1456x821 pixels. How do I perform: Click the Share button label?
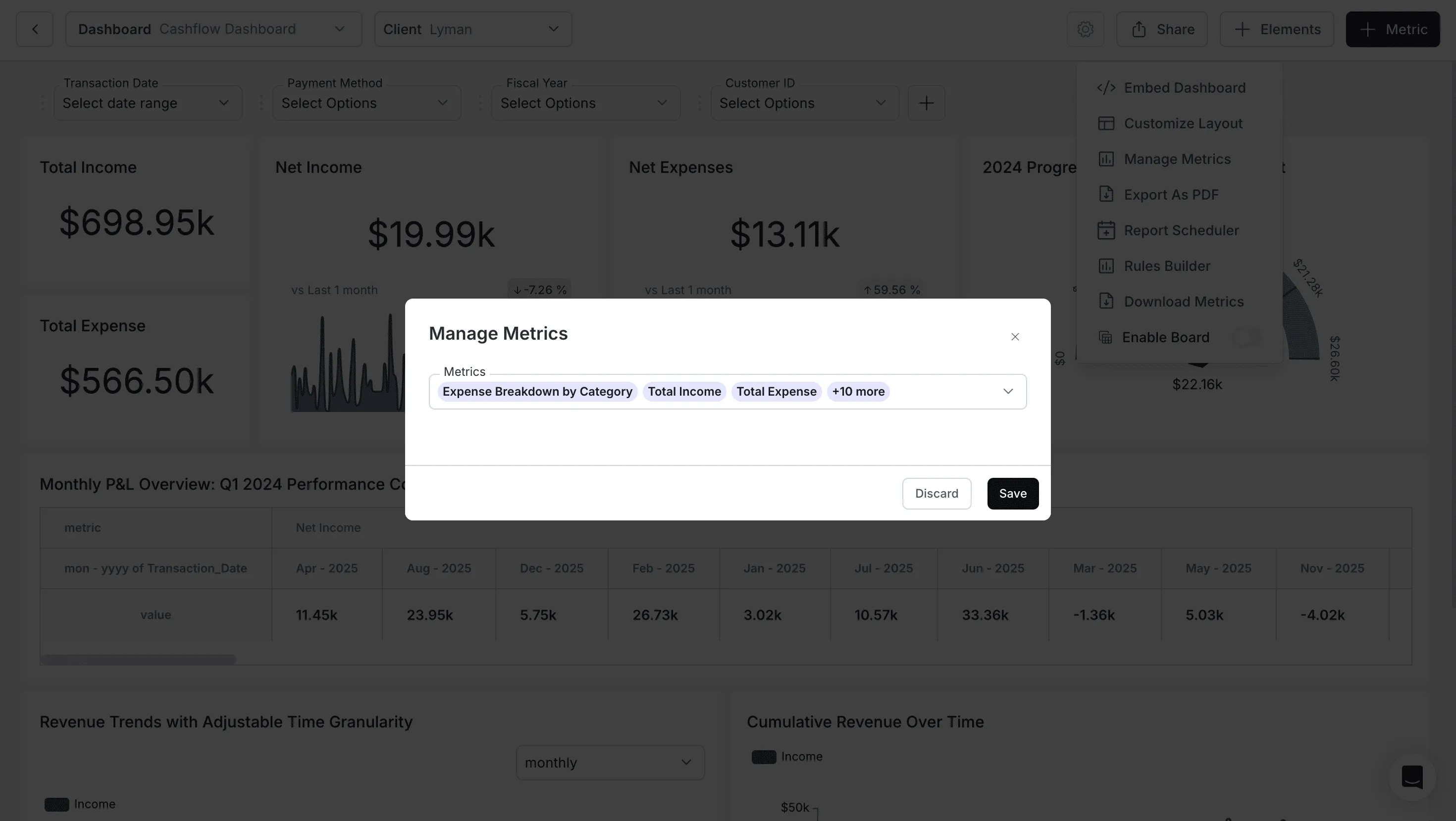point(1176,29)
